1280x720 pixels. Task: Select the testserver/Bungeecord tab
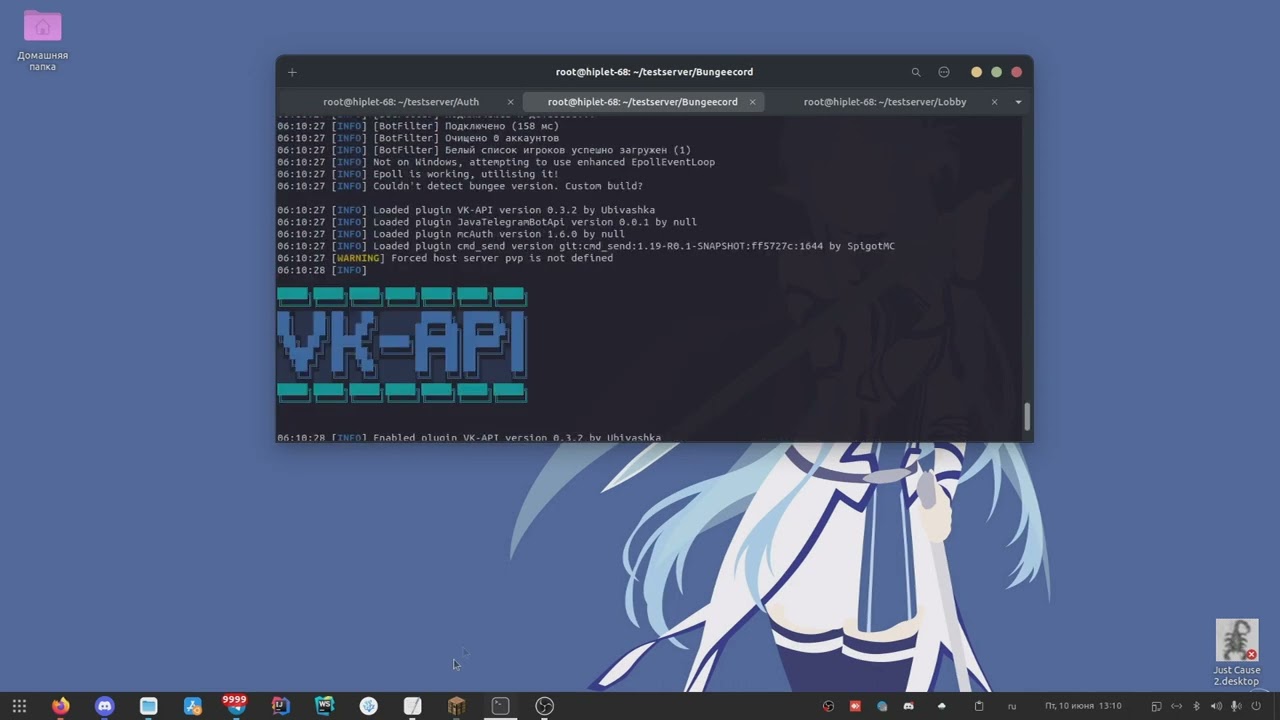click(x=642, y=102)
